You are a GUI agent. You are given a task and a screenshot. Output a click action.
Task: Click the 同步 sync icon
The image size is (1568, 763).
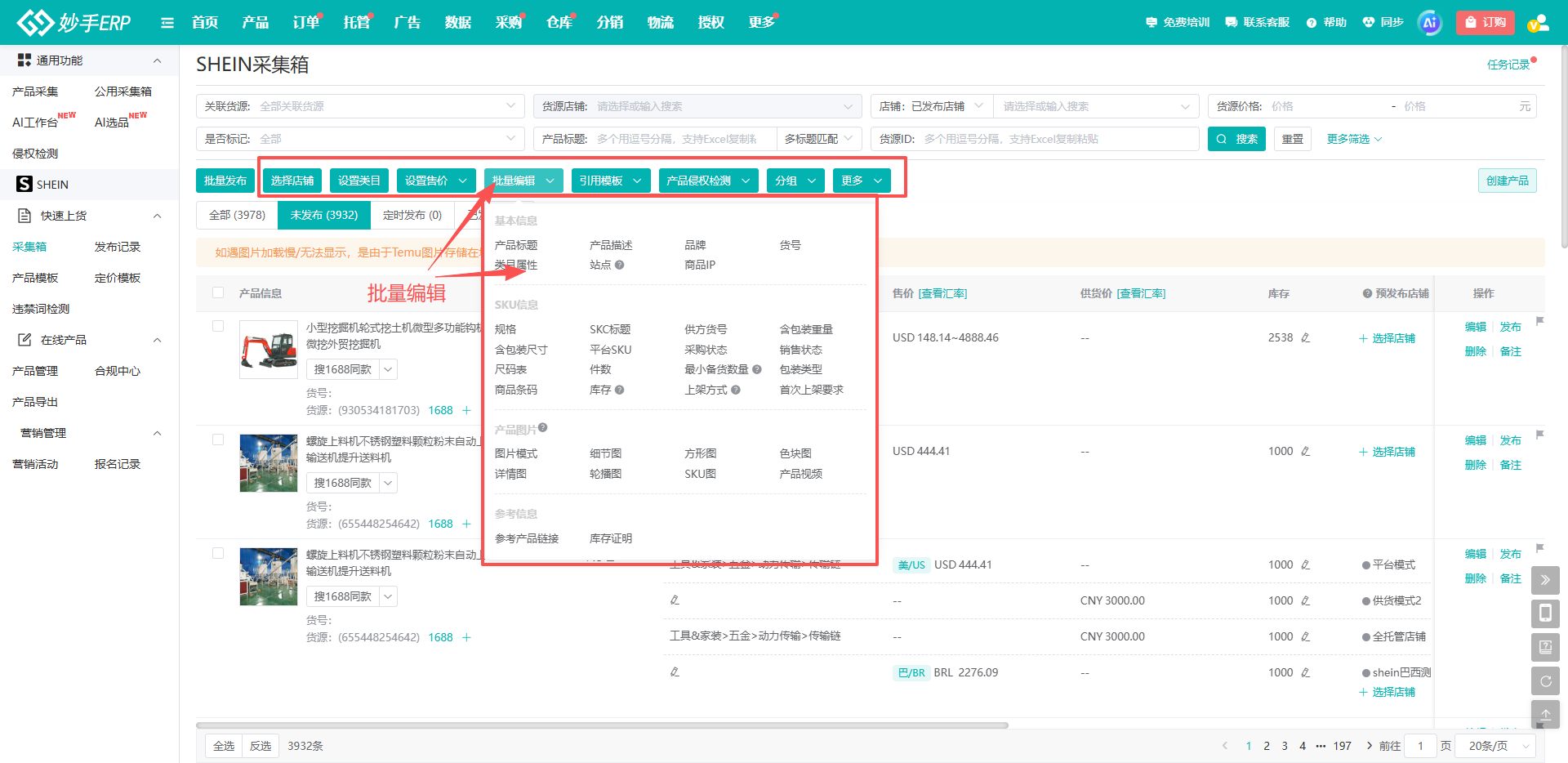click(1369, 22)
